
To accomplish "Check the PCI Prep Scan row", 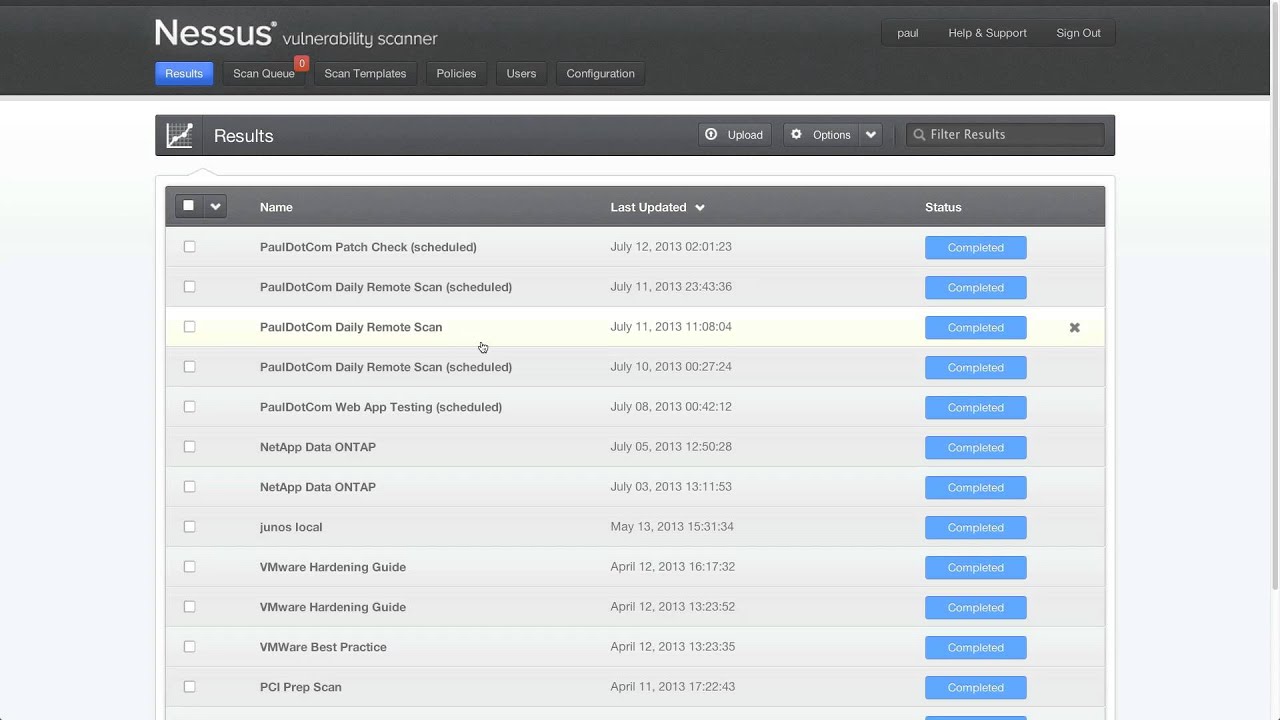I will [189, 686].
